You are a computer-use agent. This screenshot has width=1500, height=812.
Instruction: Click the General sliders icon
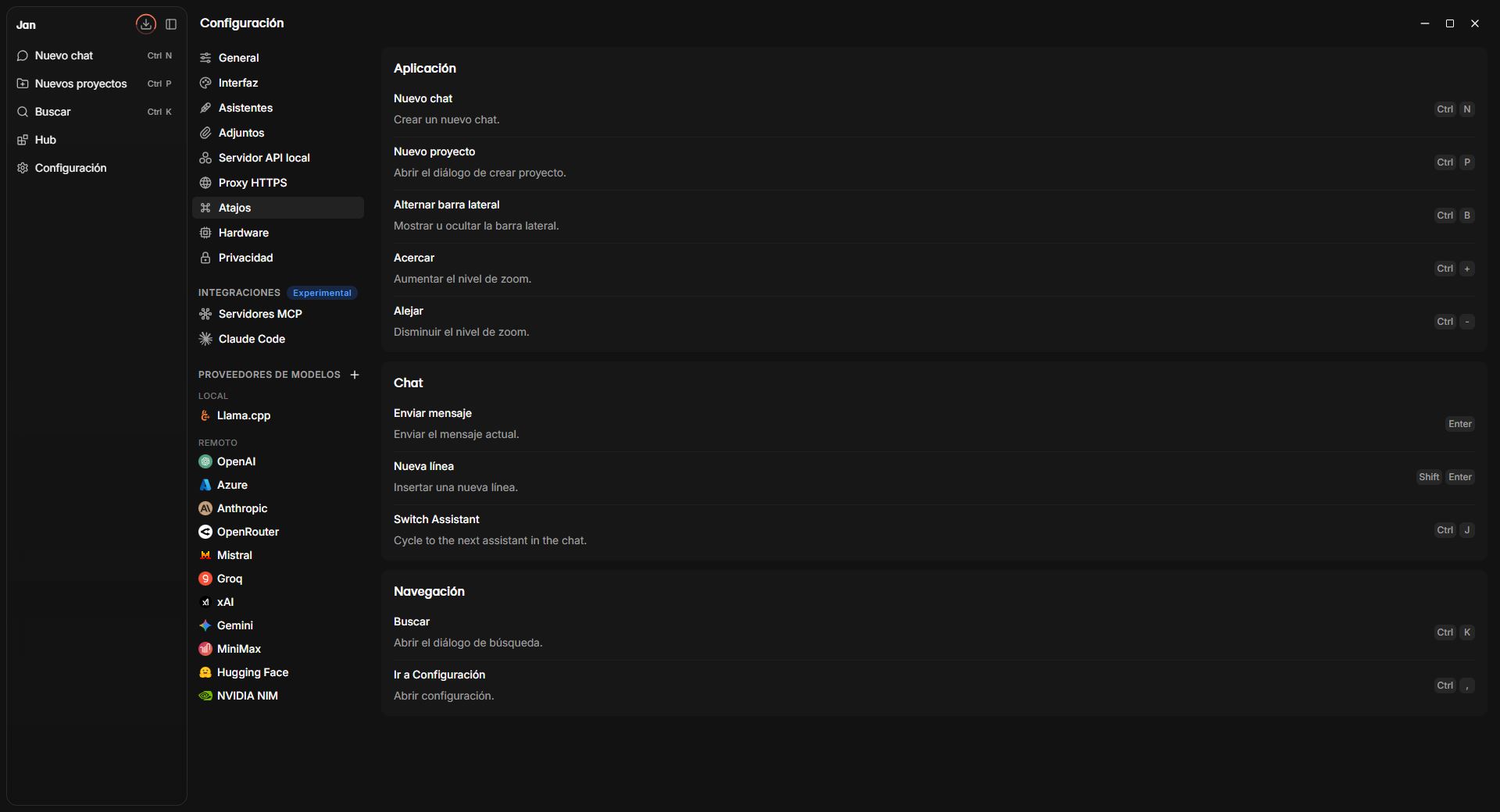coord(205,58)
